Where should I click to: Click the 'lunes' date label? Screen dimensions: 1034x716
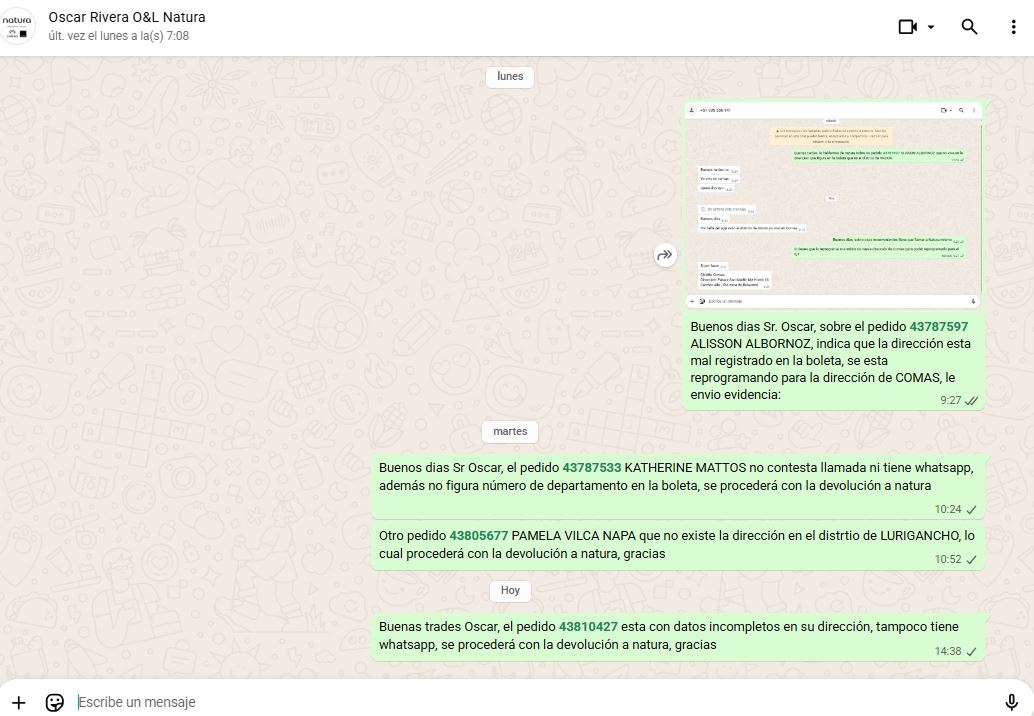(x=510, y=77)
